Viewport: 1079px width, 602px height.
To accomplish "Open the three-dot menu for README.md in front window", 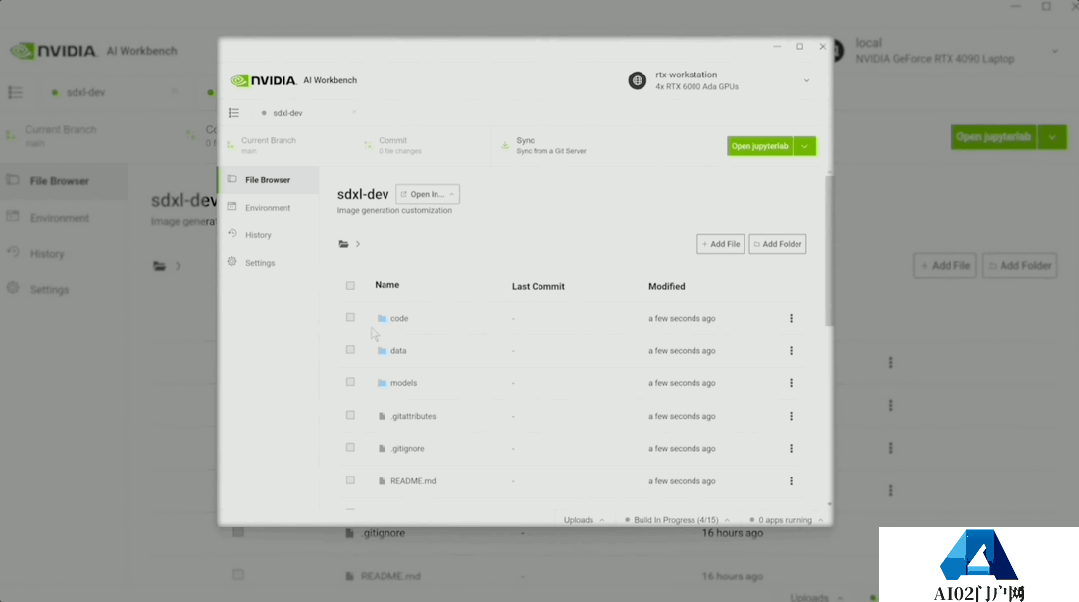I will (x=791, y=481).
